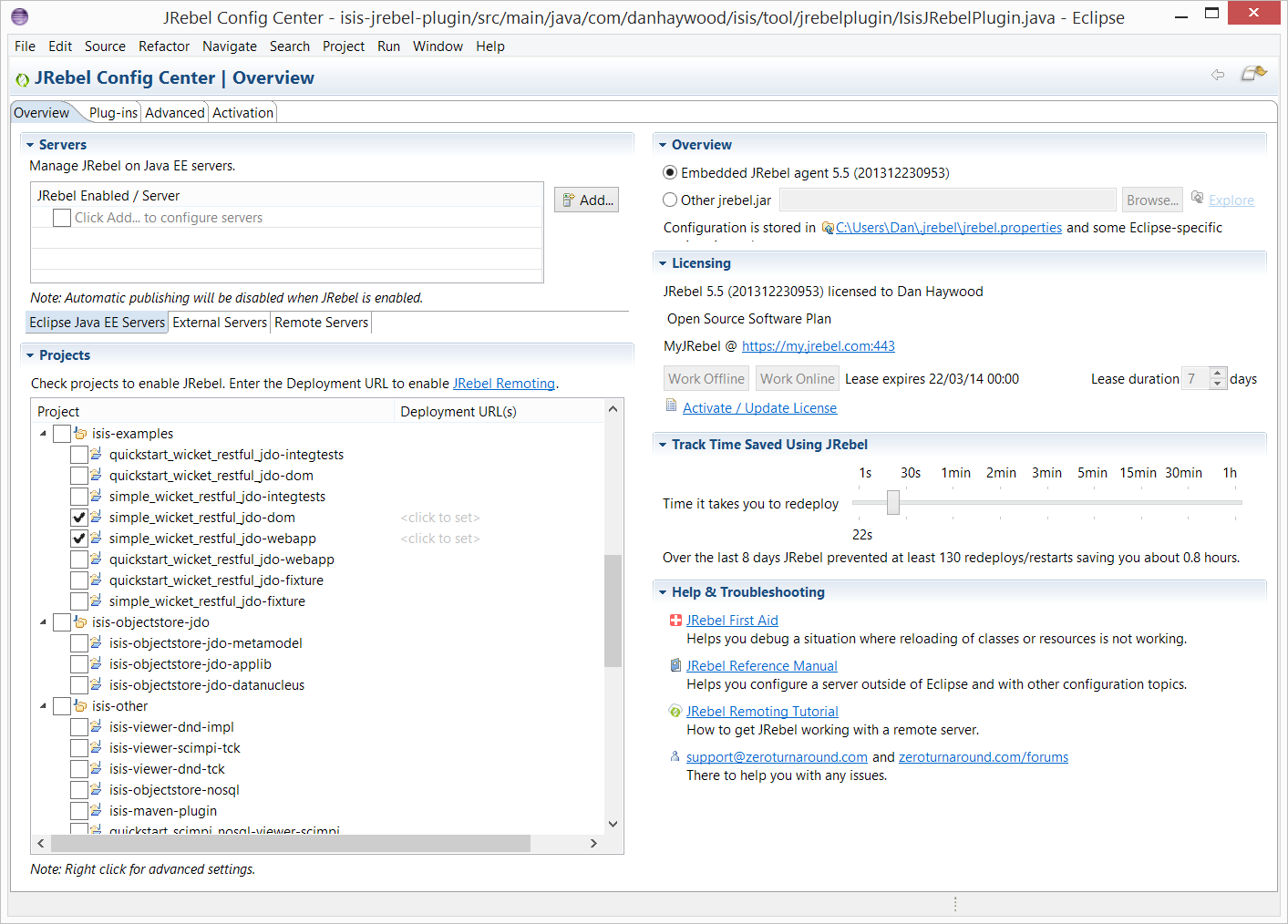The image size is (1288, 924).
Task: Switch to External Servers tab
Action: tap(220, 323)
